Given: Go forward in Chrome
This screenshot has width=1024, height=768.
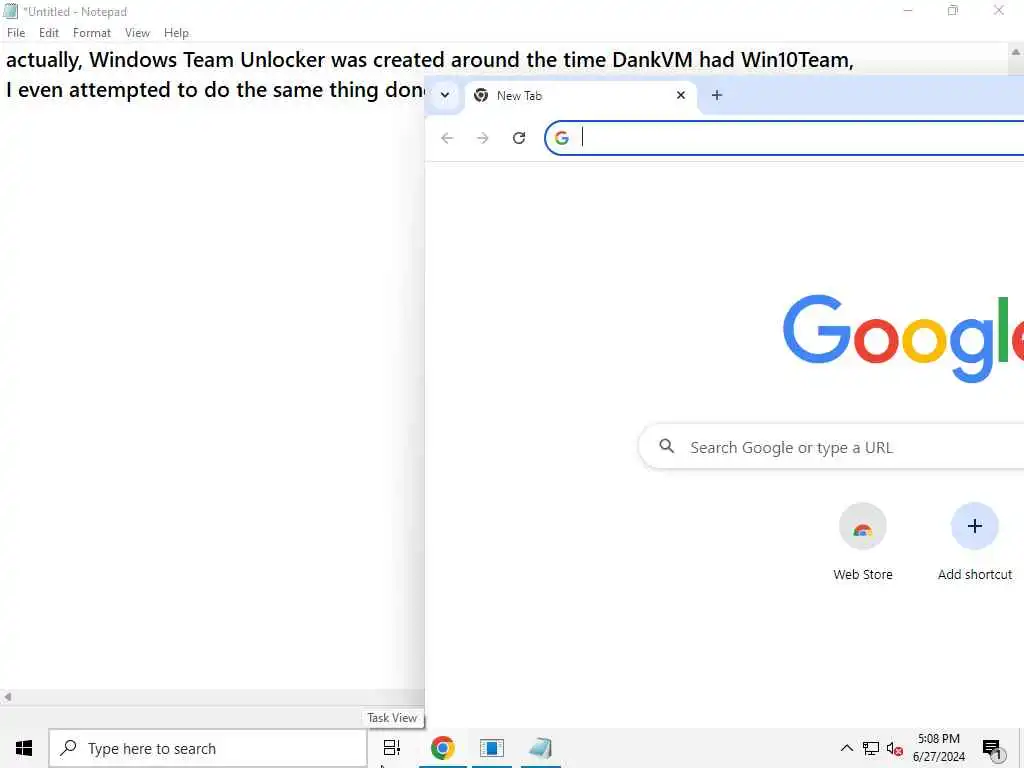Looking at the screenshot, I should pyautogui.click(x=483, y=138).
